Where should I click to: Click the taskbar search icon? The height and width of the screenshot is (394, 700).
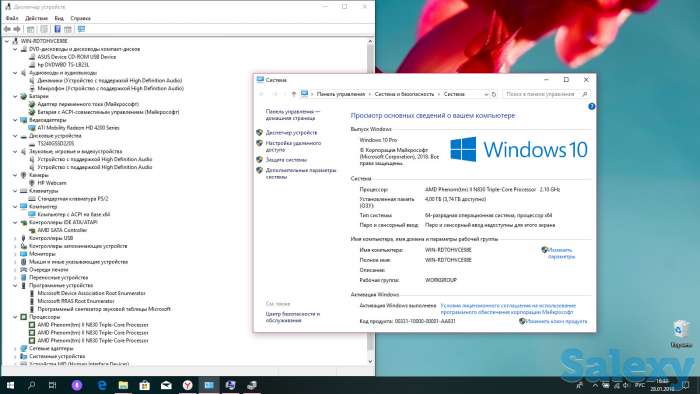click(x=31, y=385)
